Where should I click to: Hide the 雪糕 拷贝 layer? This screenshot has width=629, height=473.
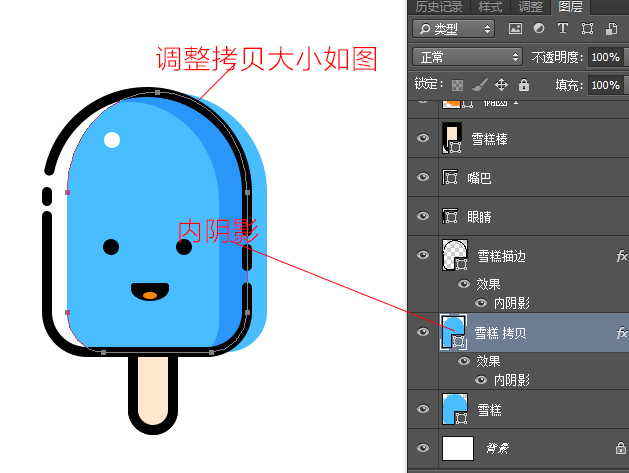[423, 332]
